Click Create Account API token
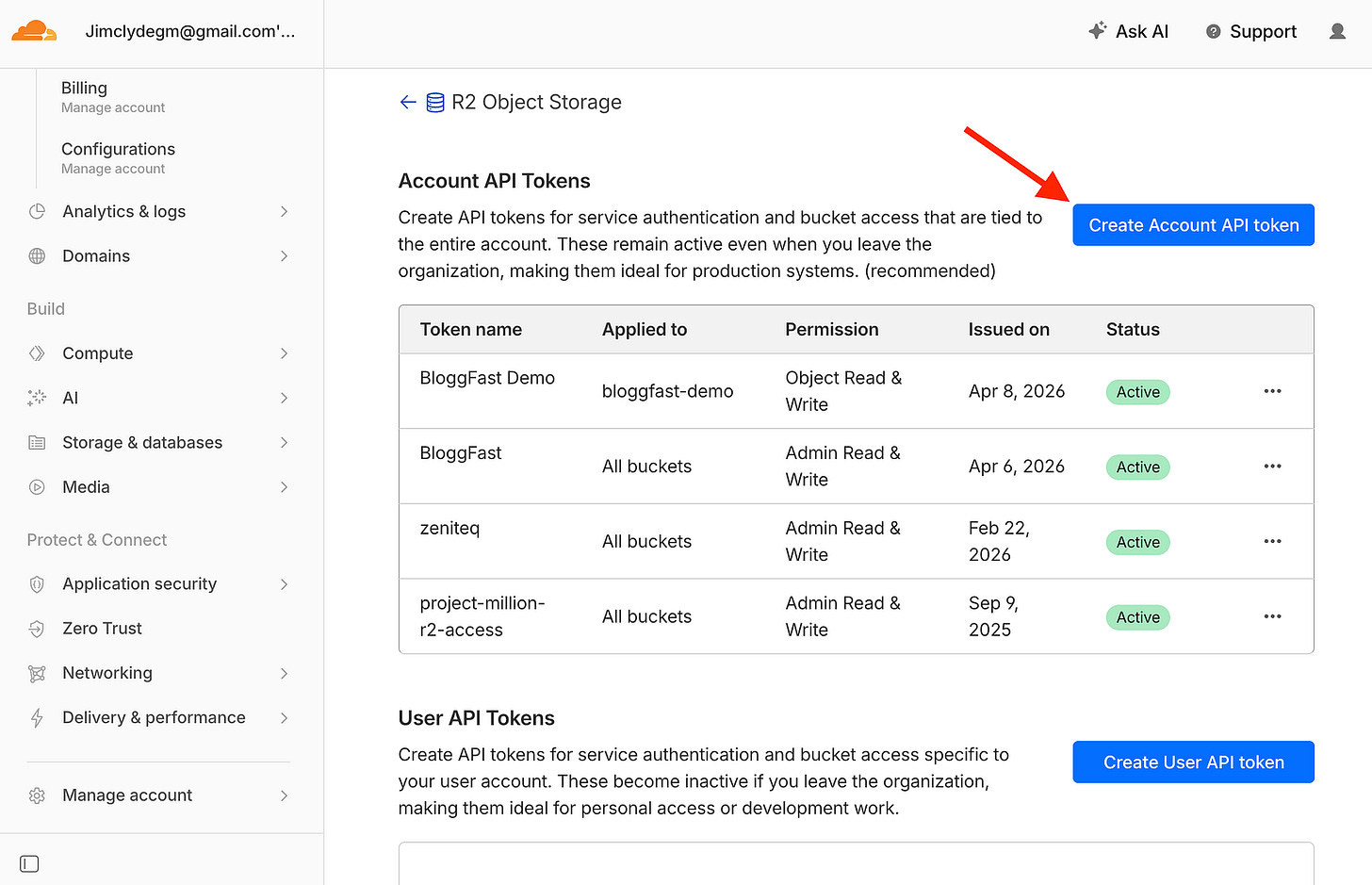The width and height of the screenshot is (1372, 885). (x=1193, y=224)
